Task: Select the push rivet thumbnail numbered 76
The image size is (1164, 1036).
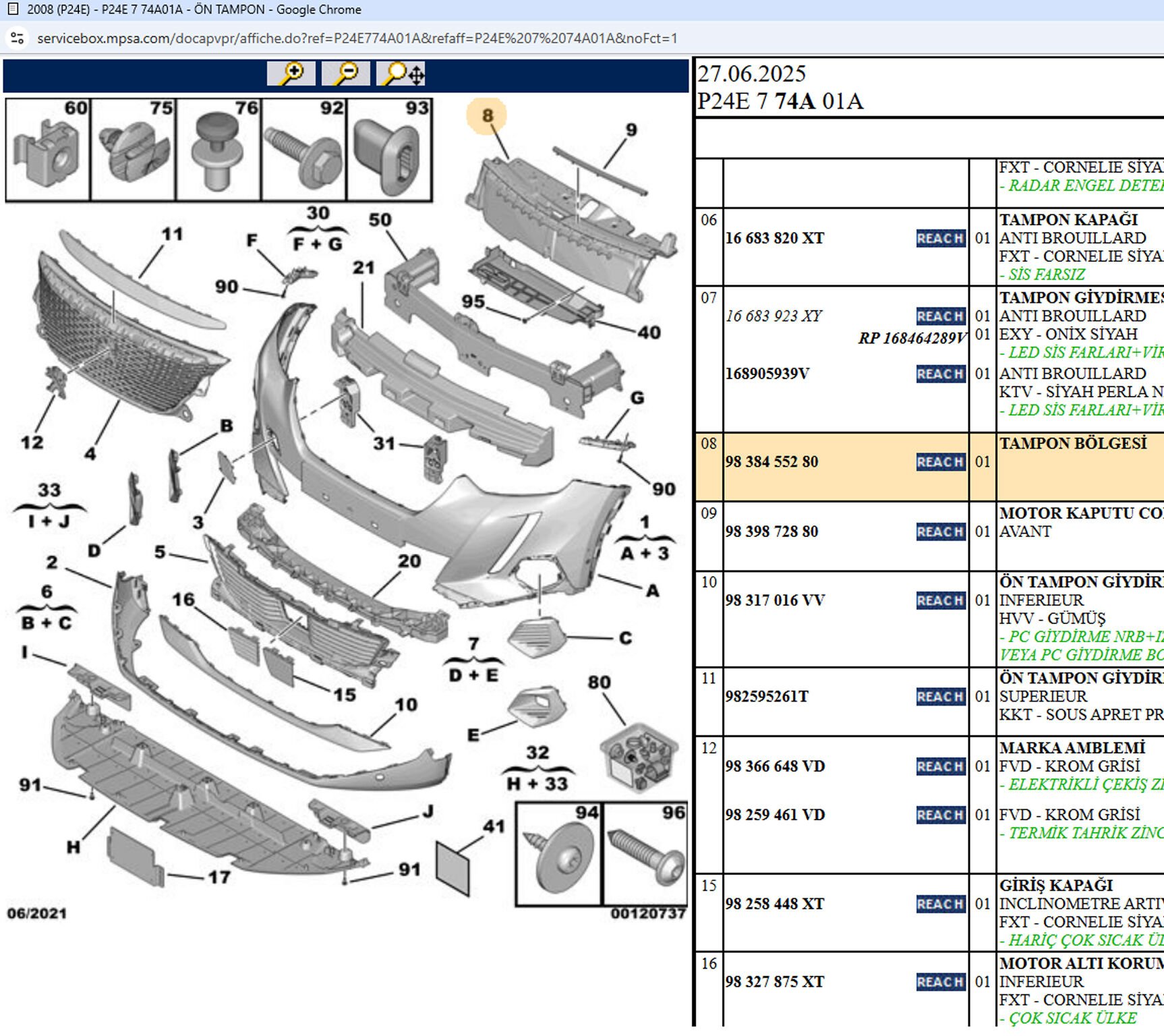Action: click(x=219, y=150)
